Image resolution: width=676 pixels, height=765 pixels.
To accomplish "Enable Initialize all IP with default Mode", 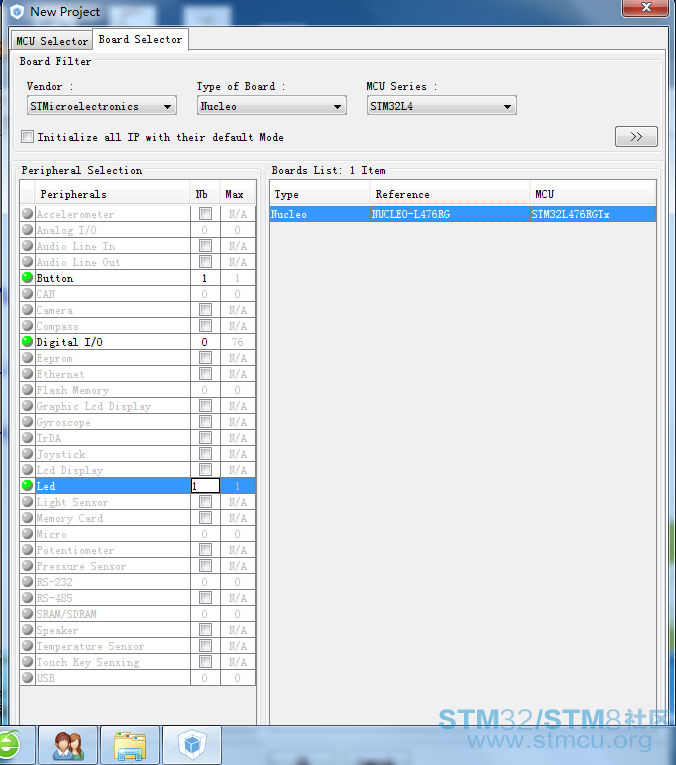I will [28, 137].
